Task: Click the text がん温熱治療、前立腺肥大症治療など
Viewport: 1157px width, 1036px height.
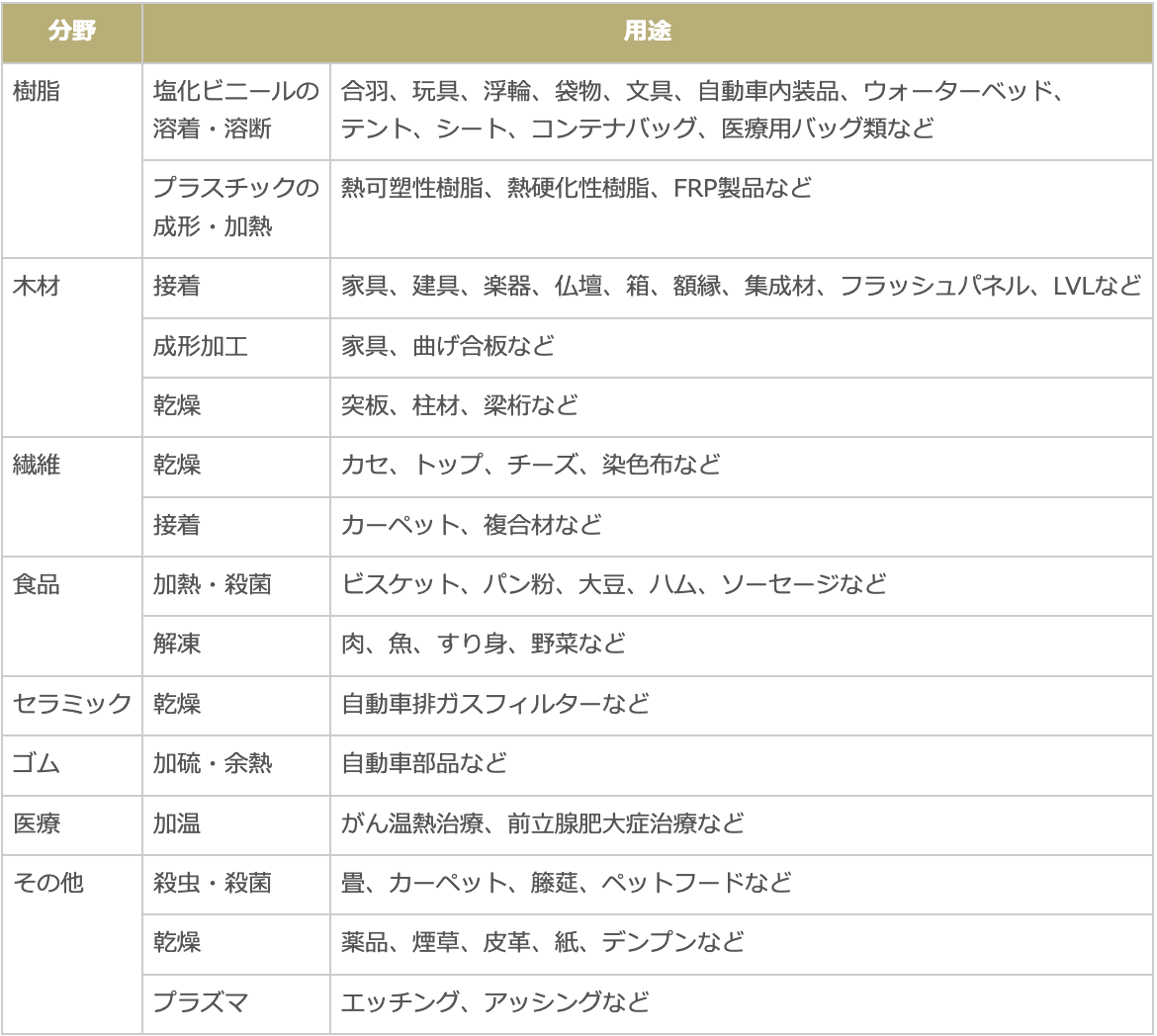Action: pyautogui.click(x=542, y=823)
